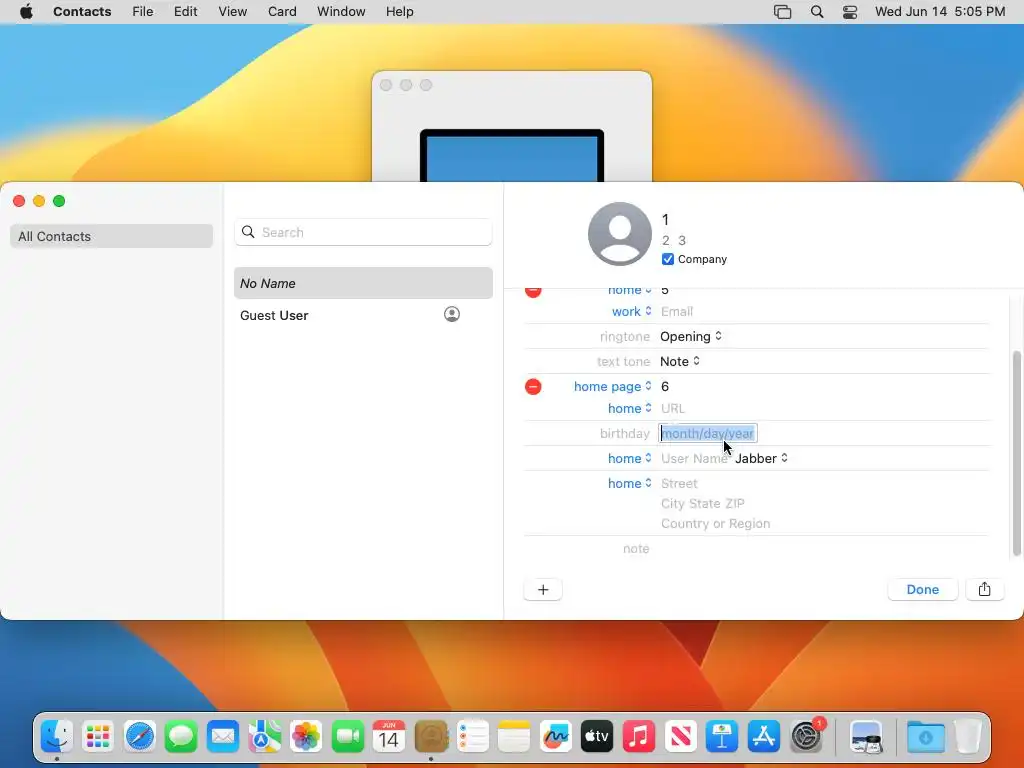Open Music app in the dock
Screen dimensions: 1024x768
pos(639,737)
